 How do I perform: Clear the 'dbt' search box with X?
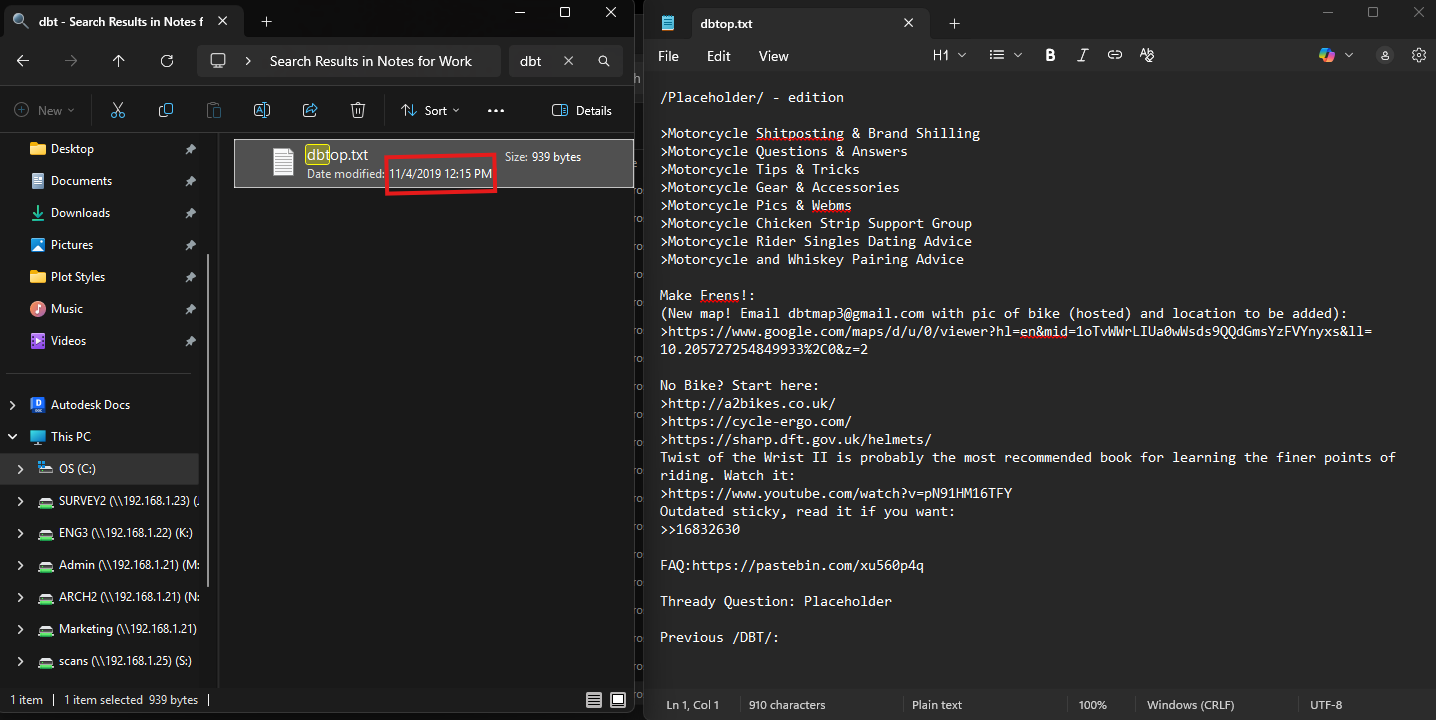pyautogui.click(x=568, y=61)
